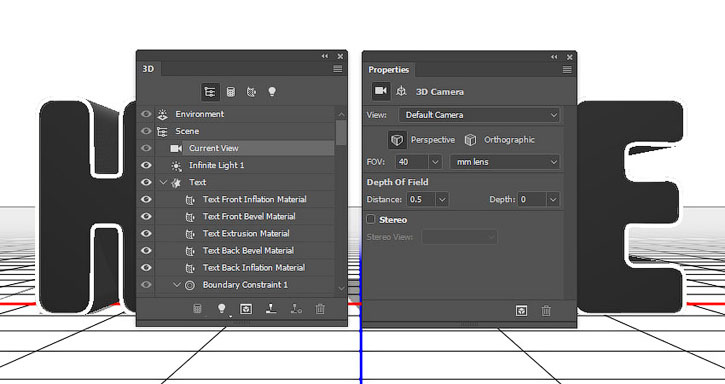
Task: Filter by Whole Scene in 3D panel
Action: pos(210,92)
